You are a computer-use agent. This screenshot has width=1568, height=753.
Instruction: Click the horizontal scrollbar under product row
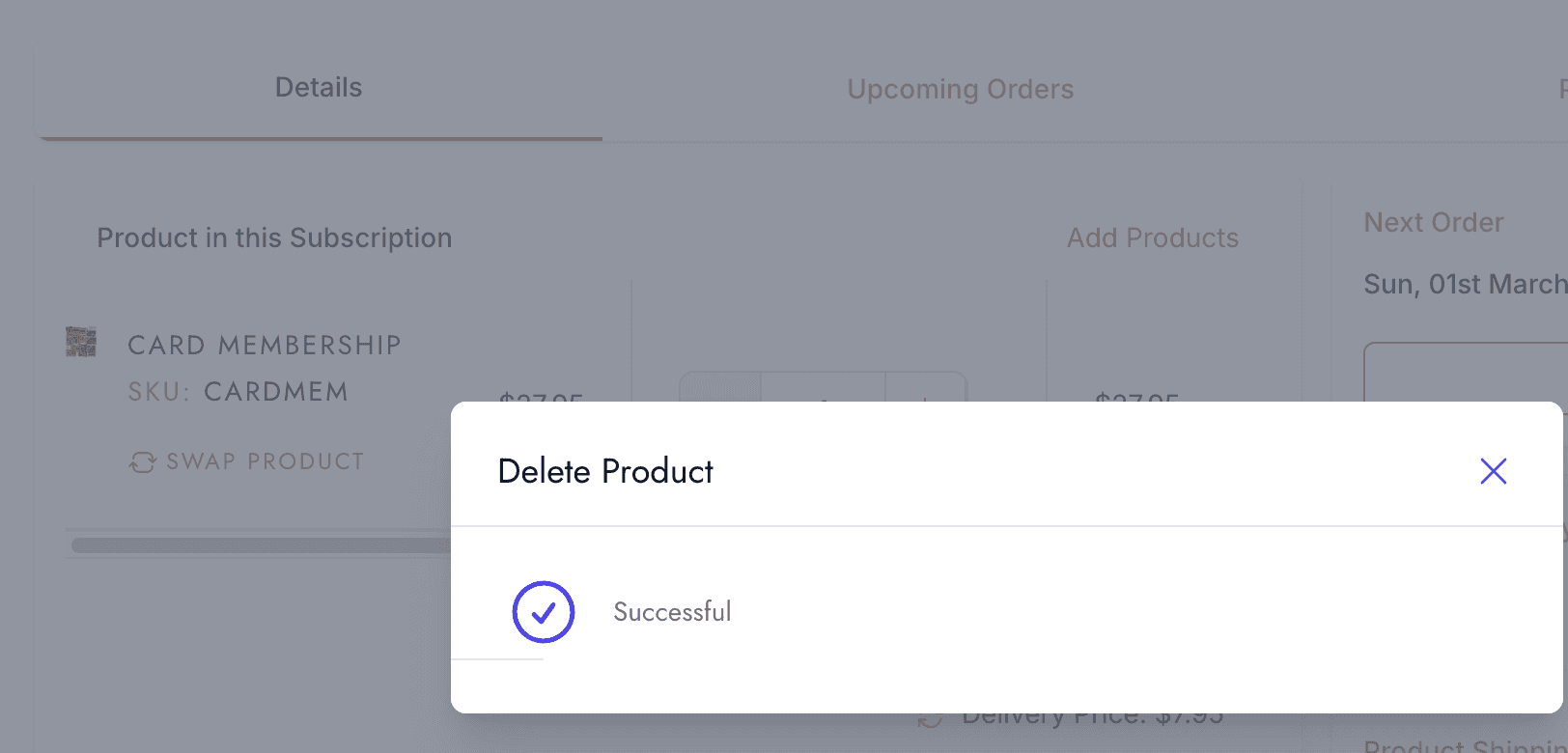point(262,545)
